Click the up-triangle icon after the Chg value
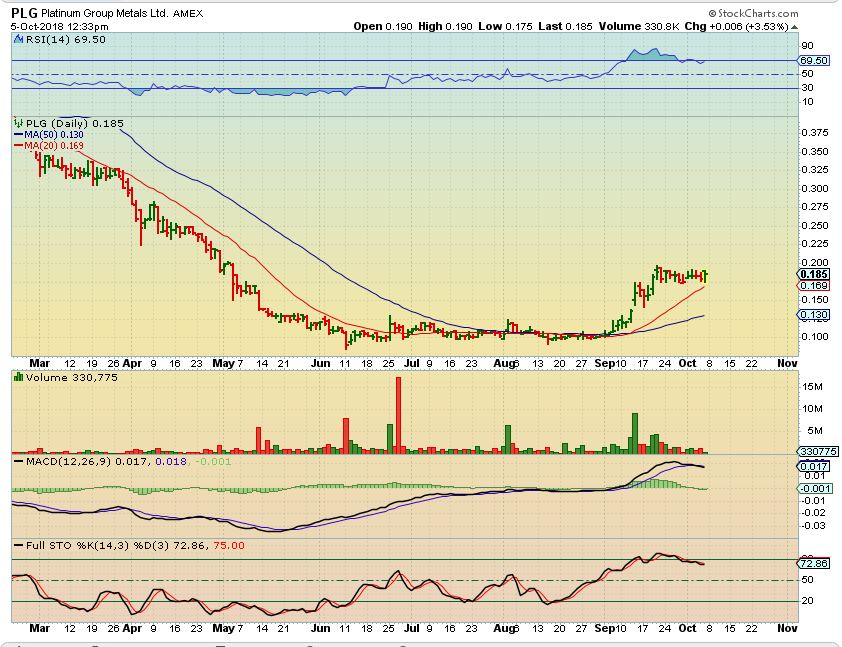842x647 pixels. click(x=794, y=27)
